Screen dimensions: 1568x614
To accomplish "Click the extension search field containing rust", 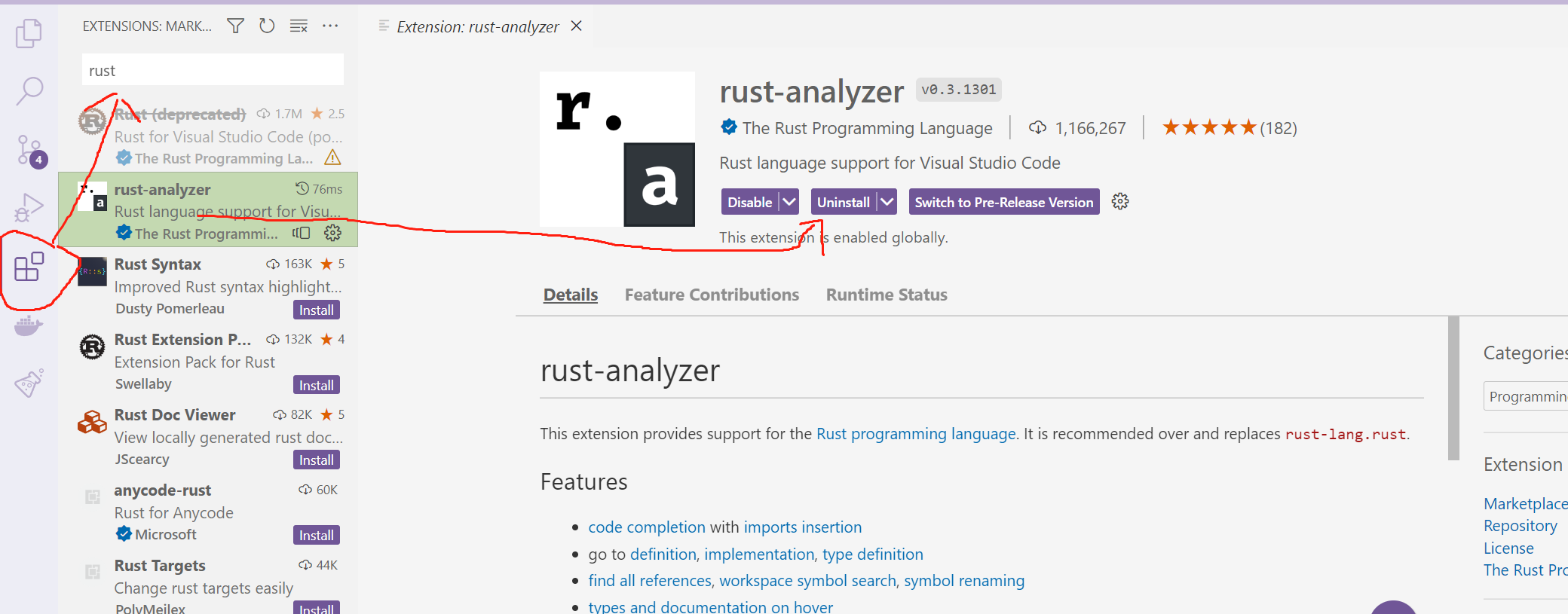I will (213, 70).
